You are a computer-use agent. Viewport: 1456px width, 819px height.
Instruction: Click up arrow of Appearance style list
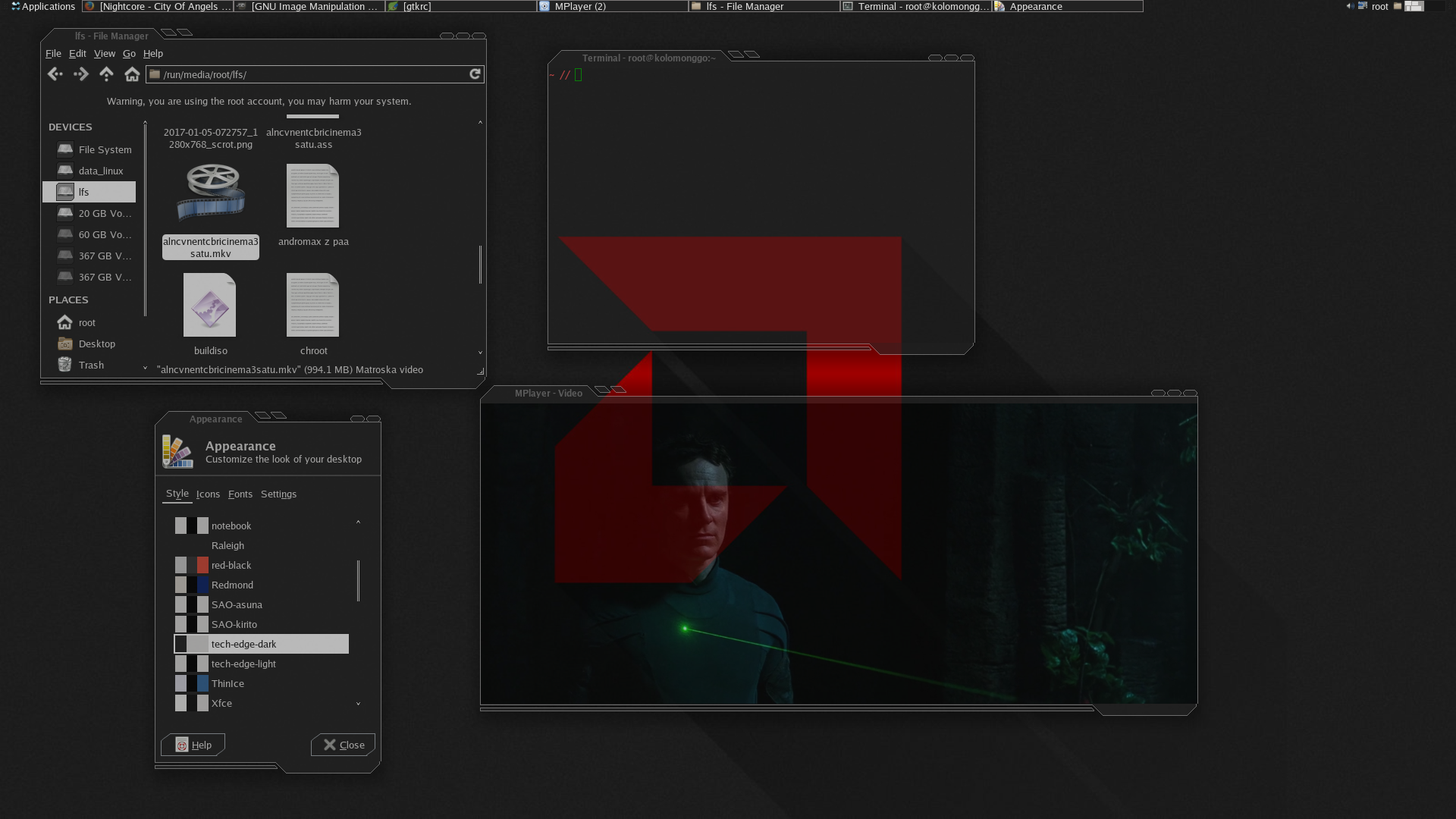tap(358, 522)
